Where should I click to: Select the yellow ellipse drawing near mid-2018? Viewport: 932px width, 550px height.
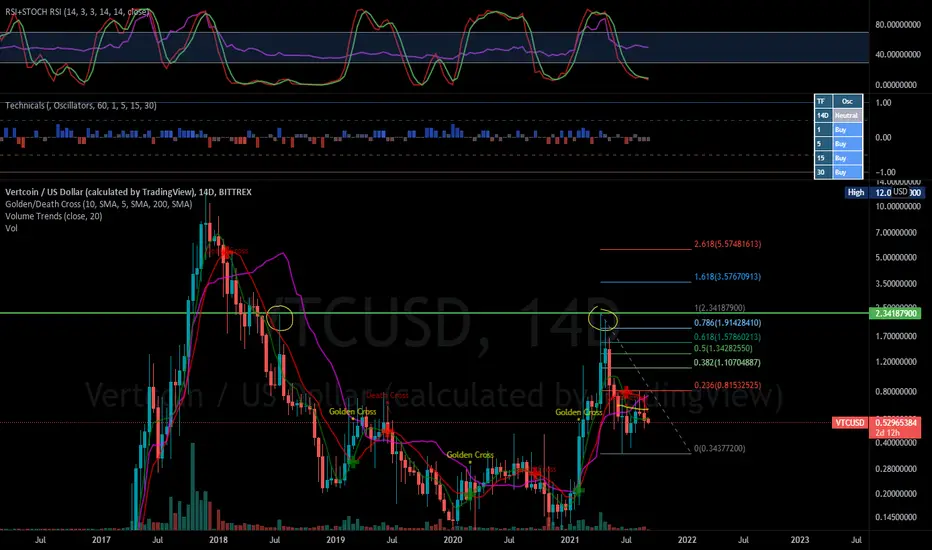coord(280,318)
